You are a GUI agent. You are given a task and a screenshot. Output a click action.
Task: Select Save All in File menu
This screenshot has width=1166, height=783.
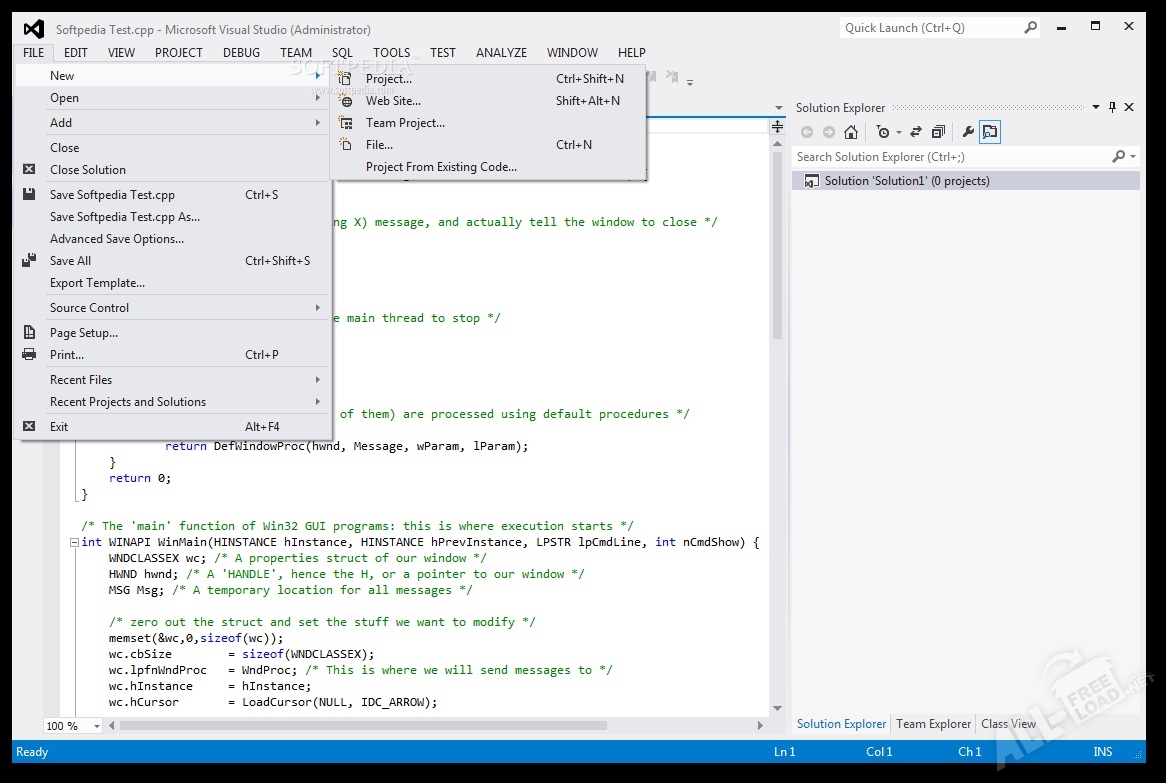pyautogui.click(x=70, y=261)
